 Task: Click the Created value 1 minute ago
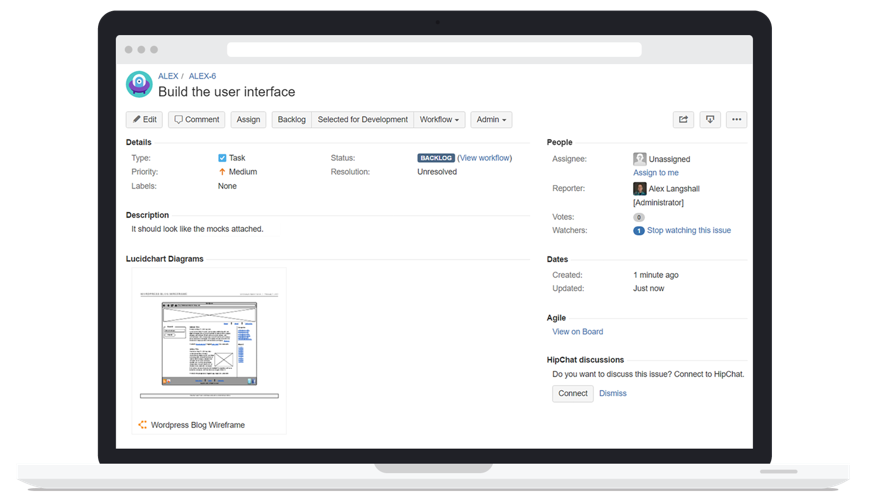pyautogui.click(x=655, y=275)
